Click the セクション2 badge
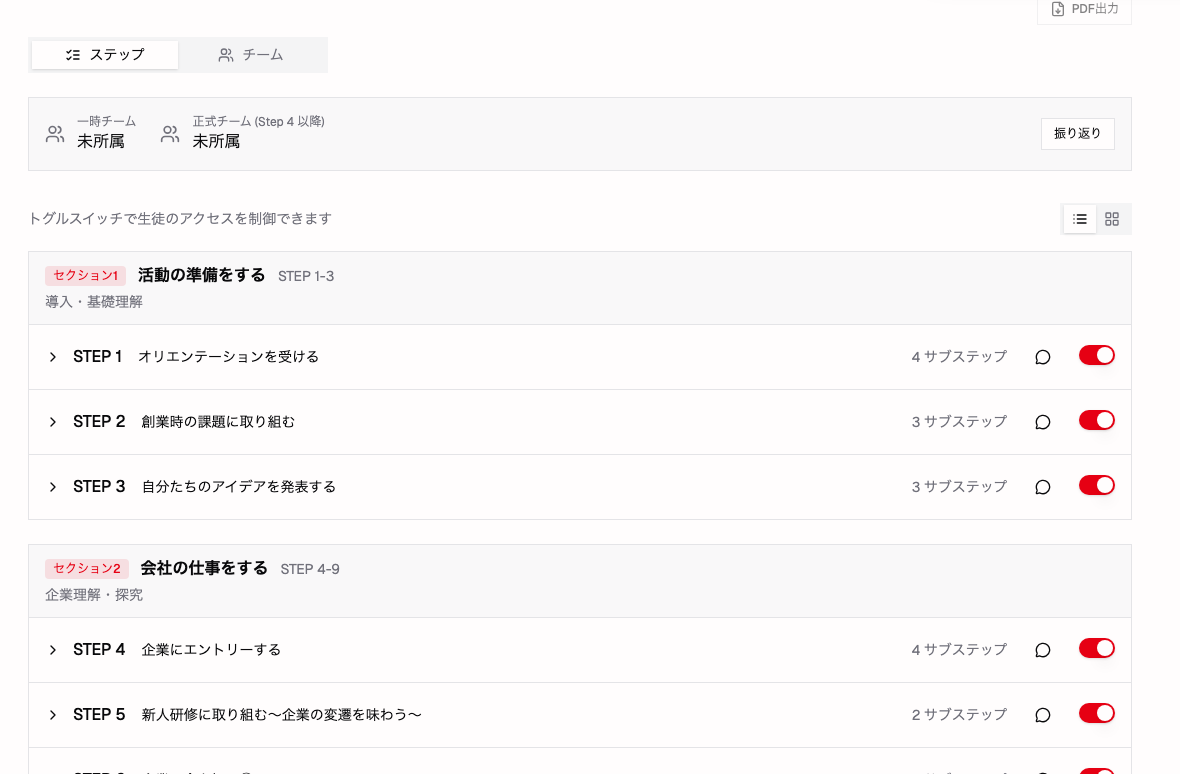 pos(87,568)
